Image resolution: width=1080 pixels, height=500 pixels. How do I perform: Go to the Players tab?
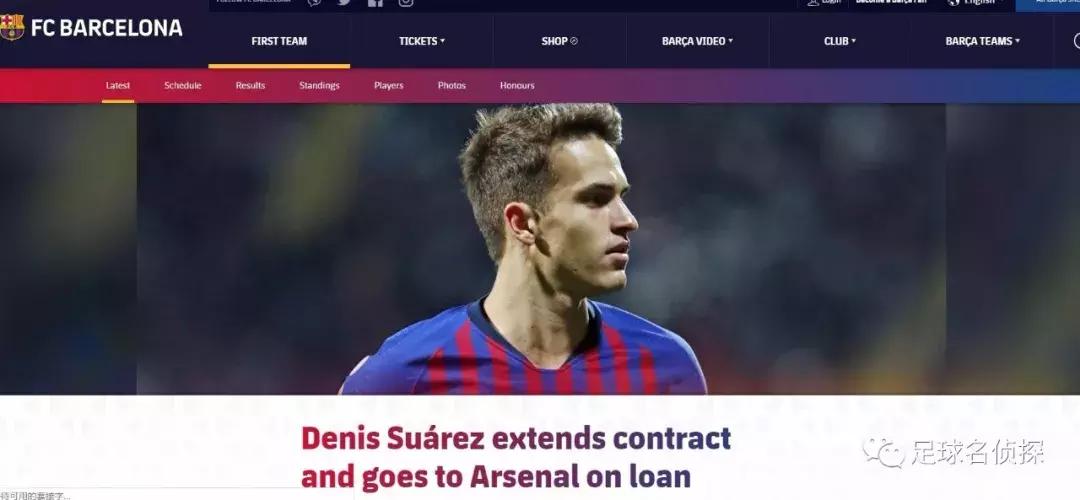[388, 85]
